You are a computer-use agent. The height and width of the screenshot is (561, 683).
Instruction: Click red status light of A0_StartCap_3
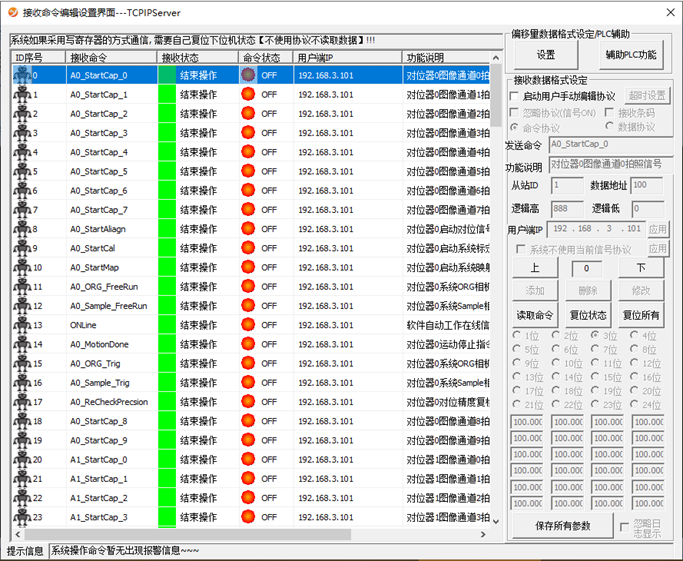[x=248, y=133]
